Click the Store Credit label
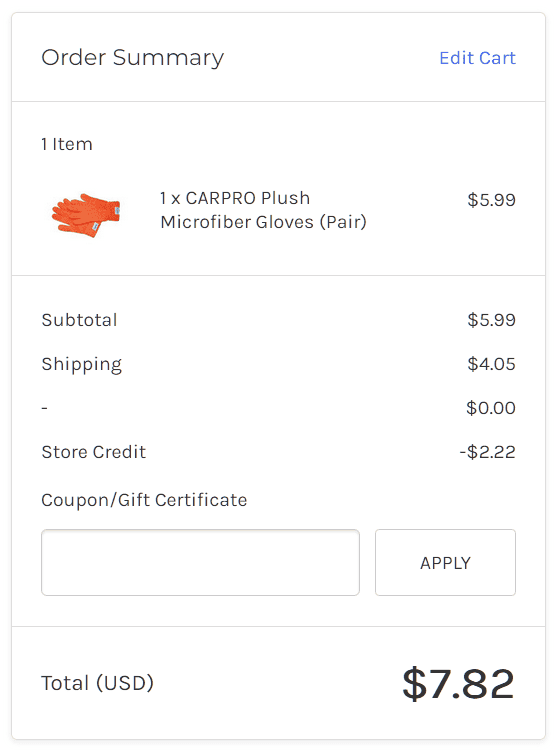 click(94, 452)
